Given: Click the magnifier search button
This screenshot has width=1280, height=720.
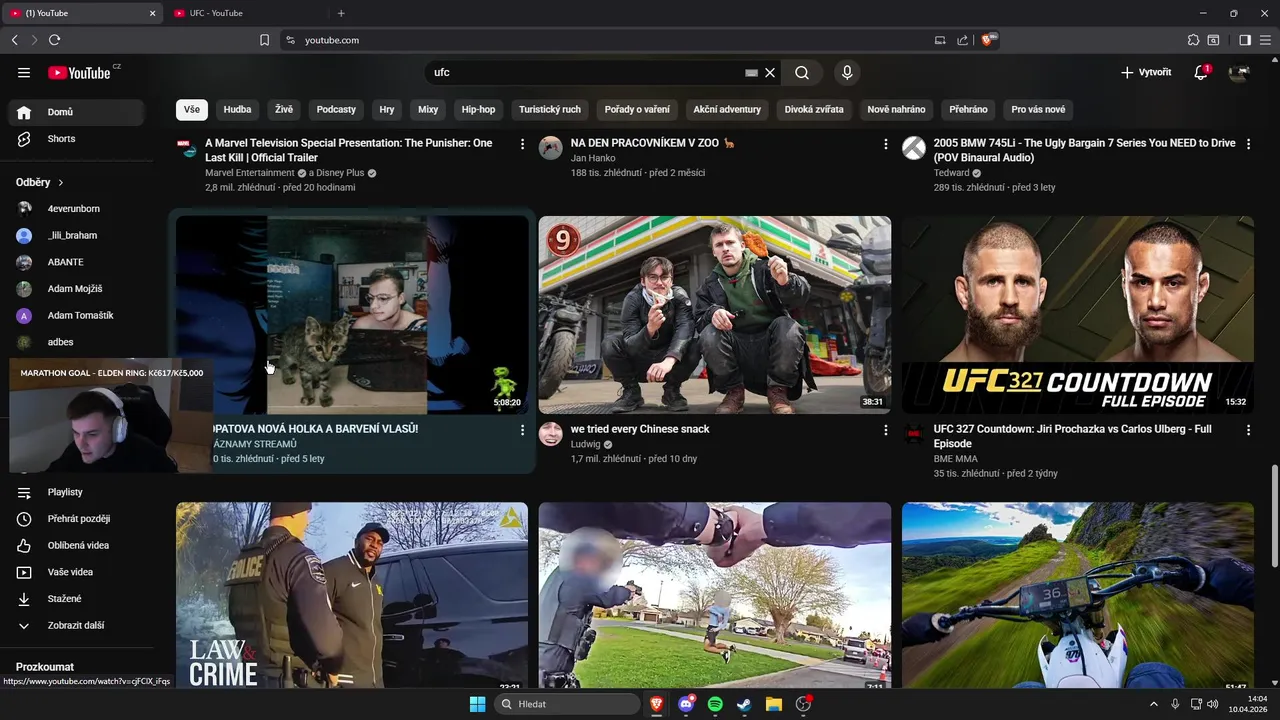Looking at the screenshot, I should pos(802,72).
